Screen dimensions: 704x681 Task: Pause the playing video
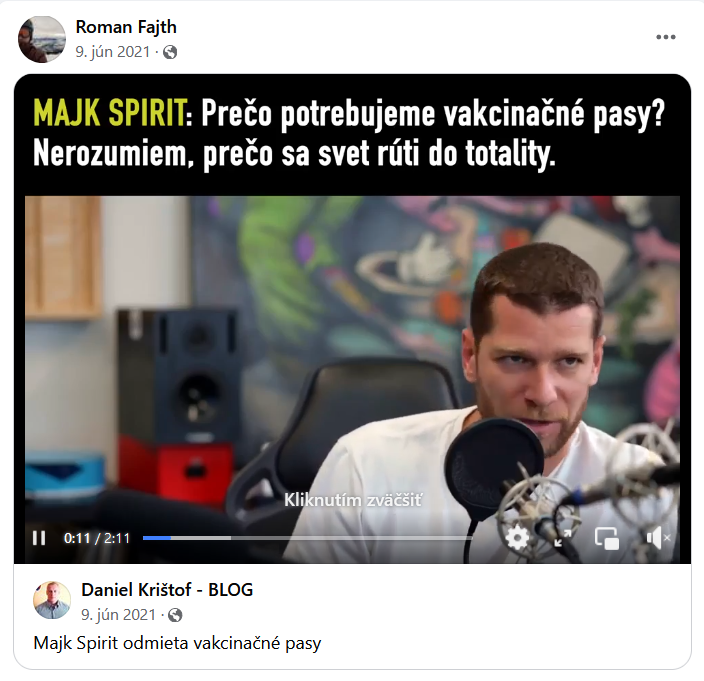[39, 538]
